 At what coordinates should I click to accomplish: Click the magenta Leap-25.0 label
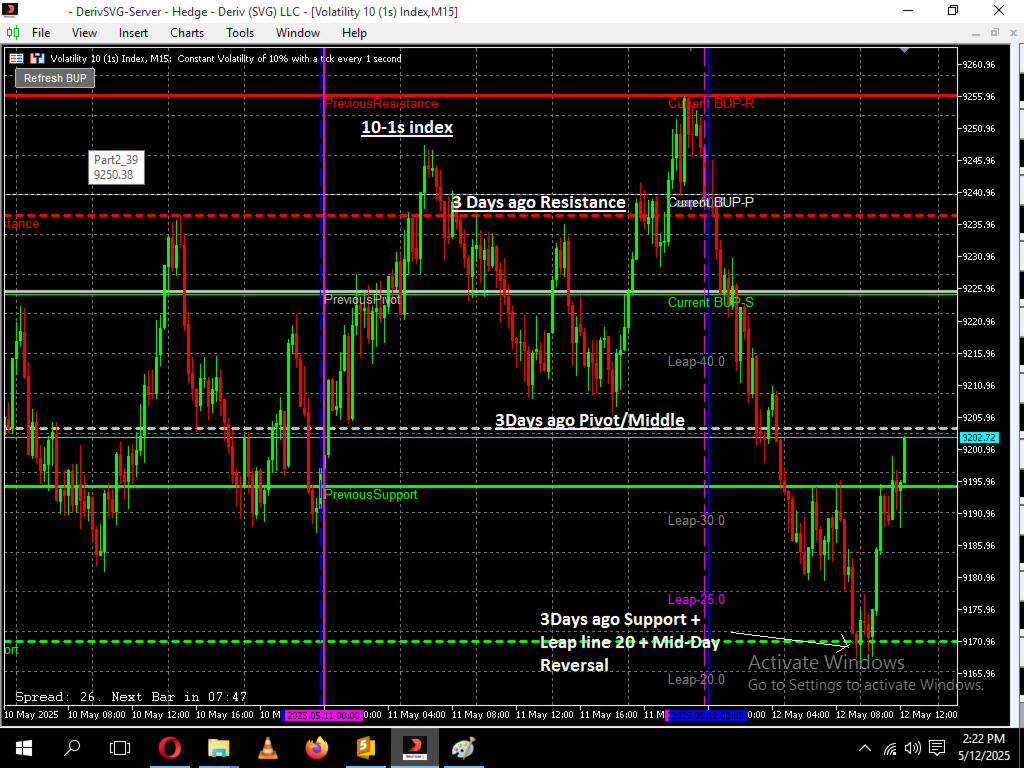[x=696, y=600]
